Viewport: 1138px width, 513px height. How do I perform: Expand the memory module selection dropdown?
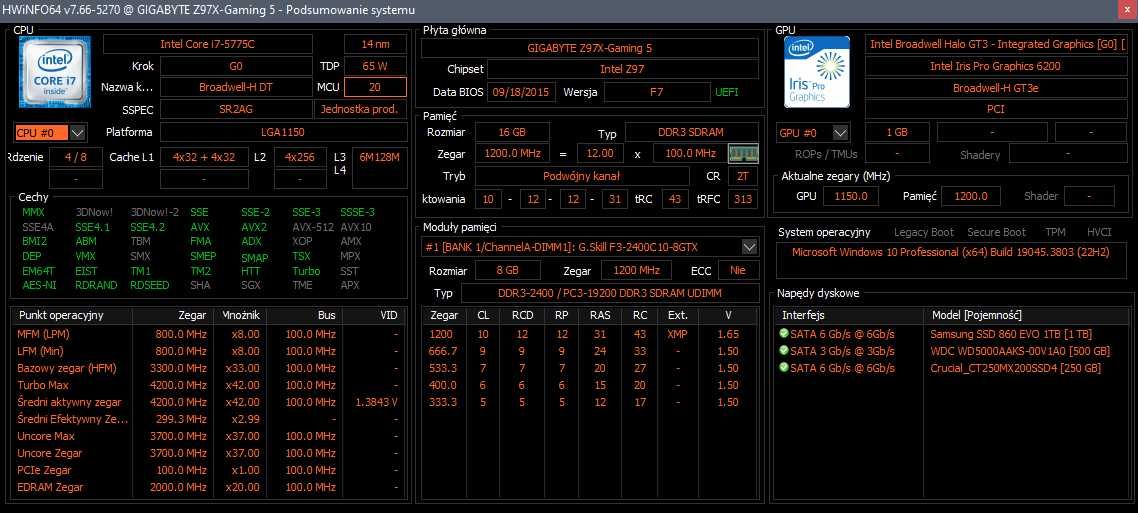[750, 247]
